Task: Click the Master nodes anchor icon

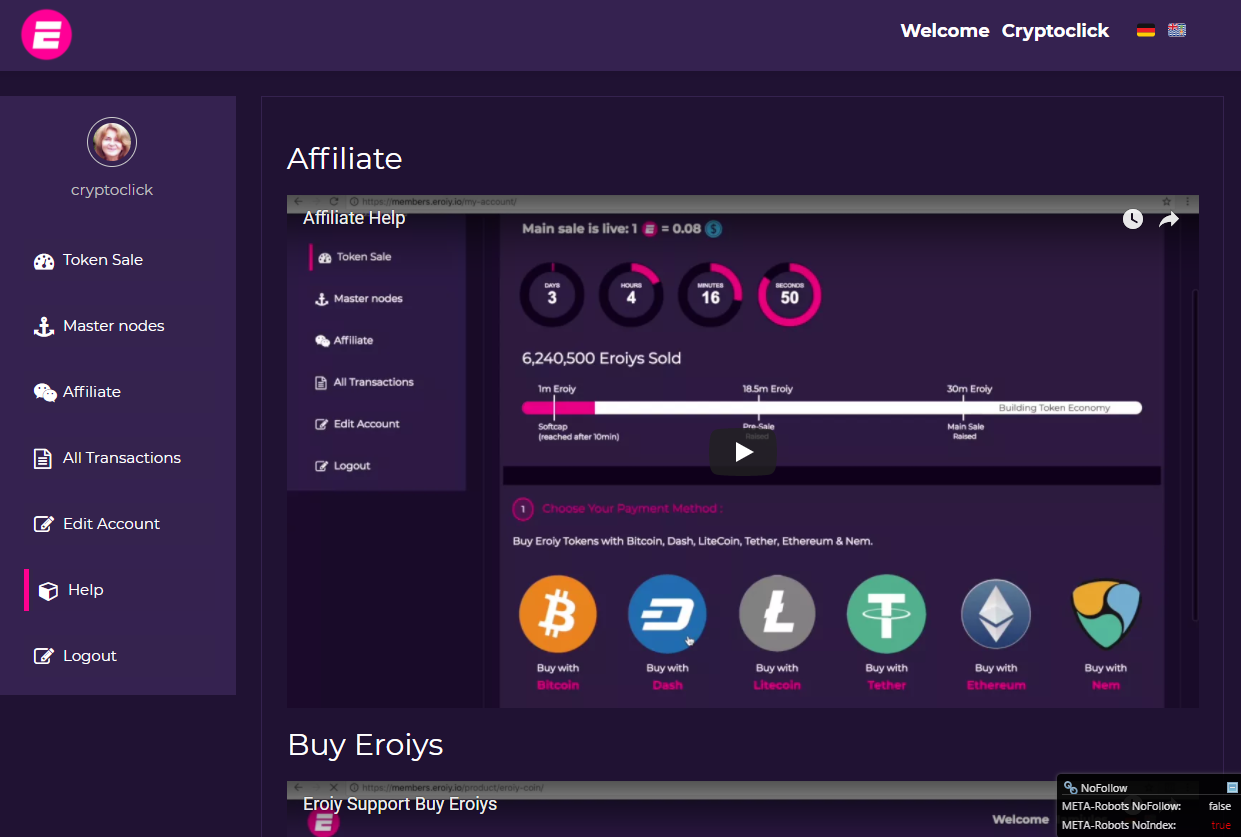Action: [x=43, y=327]
